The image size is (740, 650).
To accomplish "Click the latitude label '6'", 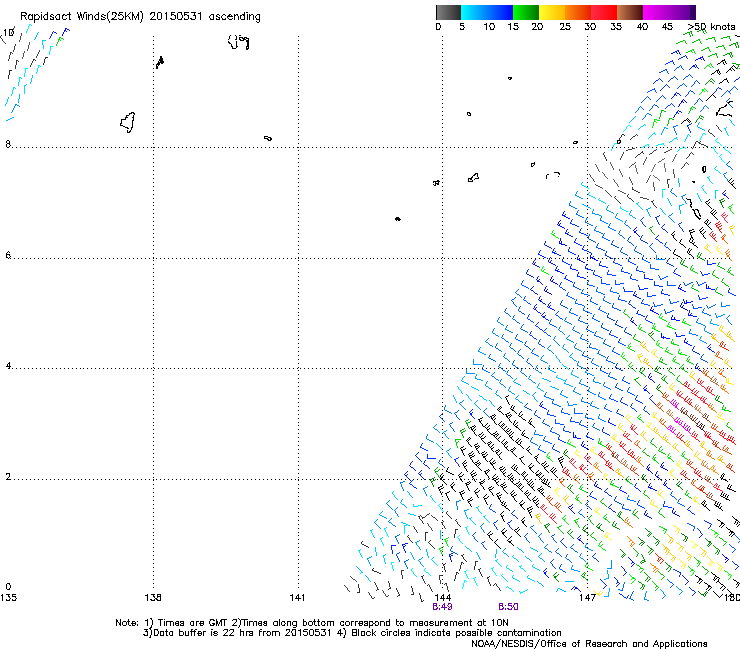I will point(8,255).
